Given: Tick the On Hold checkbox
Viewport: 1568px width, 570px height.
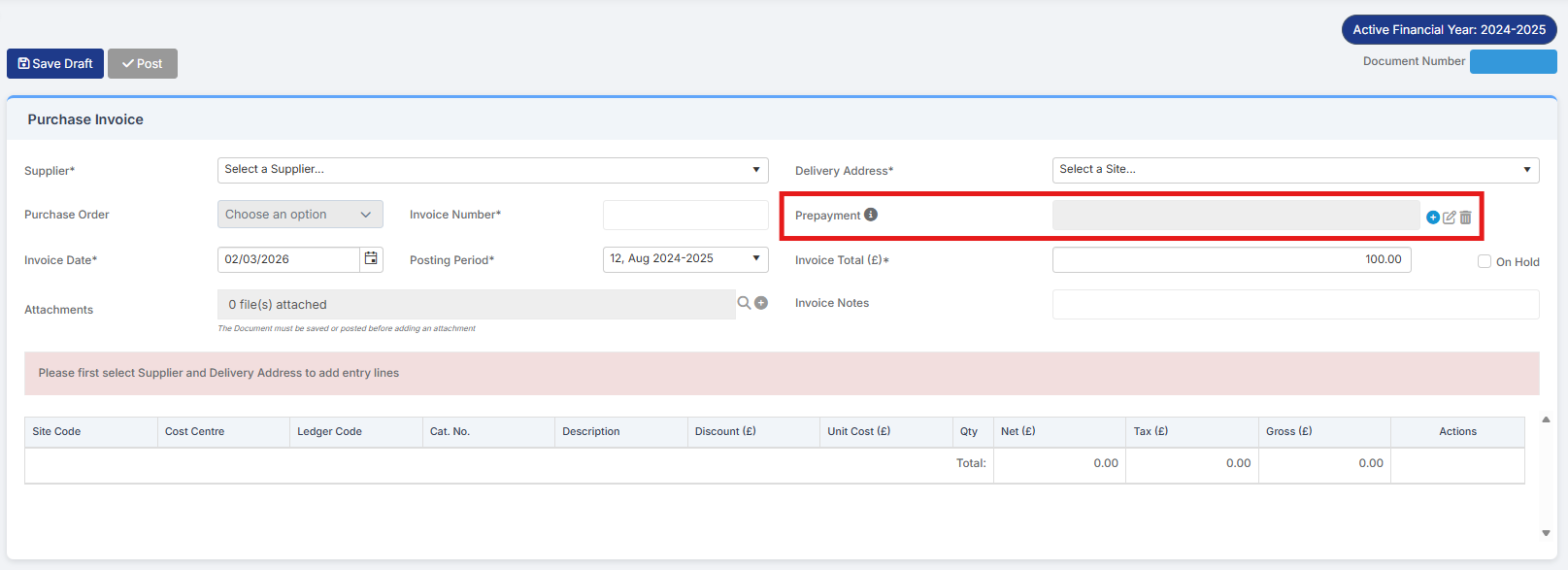Looking at the screenshot, I should click(1485, 261).
